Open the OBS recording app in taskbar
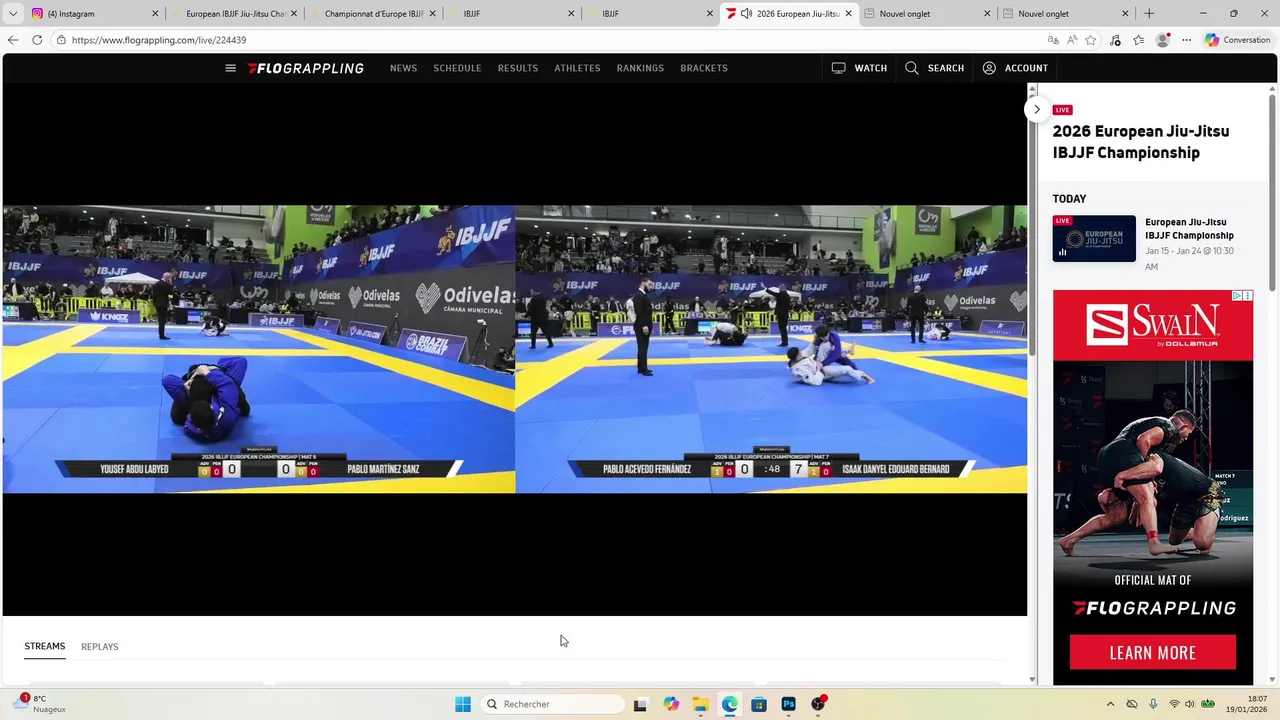 point(819,704)
